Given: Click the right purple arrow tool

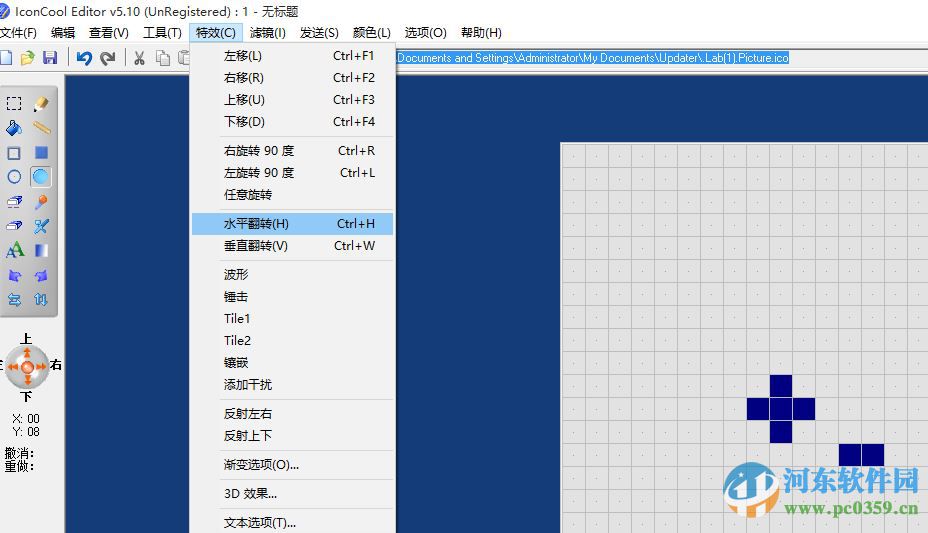Looking at the screenshot, I should [41, 275].
